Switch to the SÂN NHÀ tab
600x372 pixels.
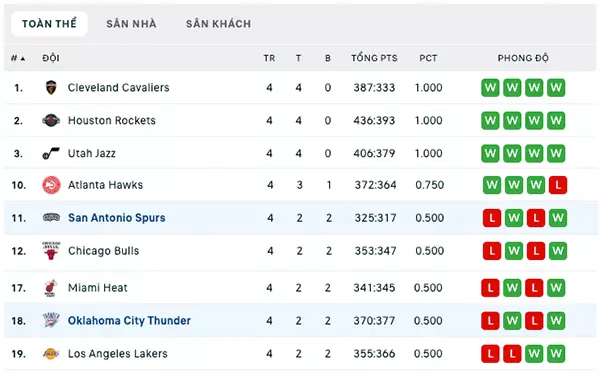click(131, 24)
